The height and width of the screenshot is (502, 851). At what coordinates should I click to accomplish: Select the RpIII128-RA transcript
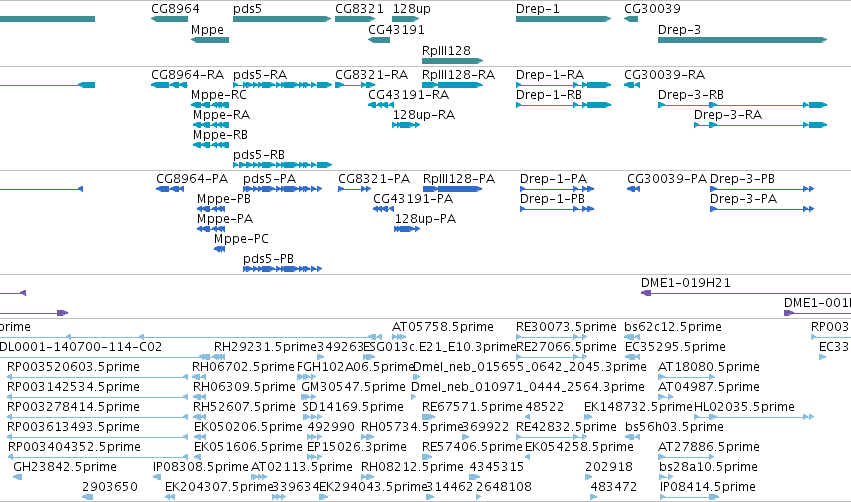pos(453,85)
